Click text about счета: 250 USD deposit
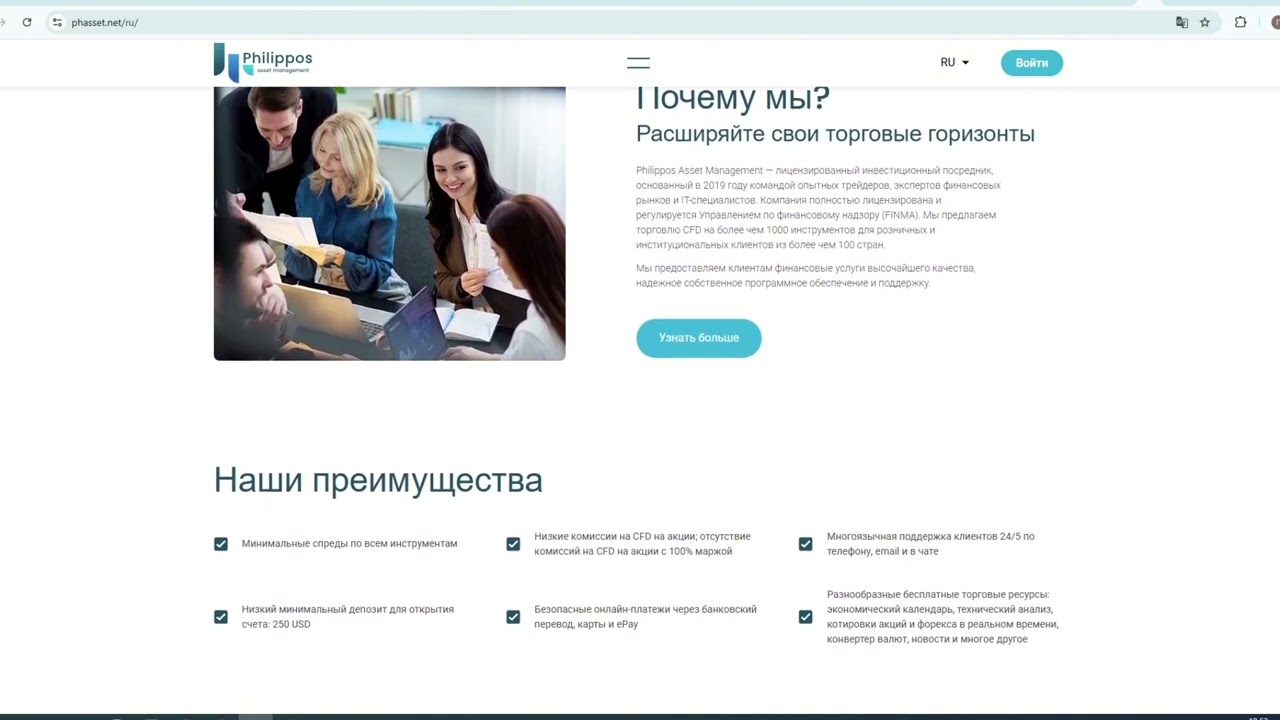 click(347, 617)
